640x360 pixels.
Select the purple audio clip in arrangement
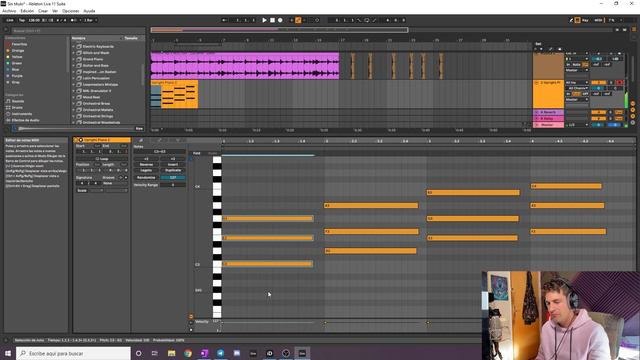pos(245,65)
